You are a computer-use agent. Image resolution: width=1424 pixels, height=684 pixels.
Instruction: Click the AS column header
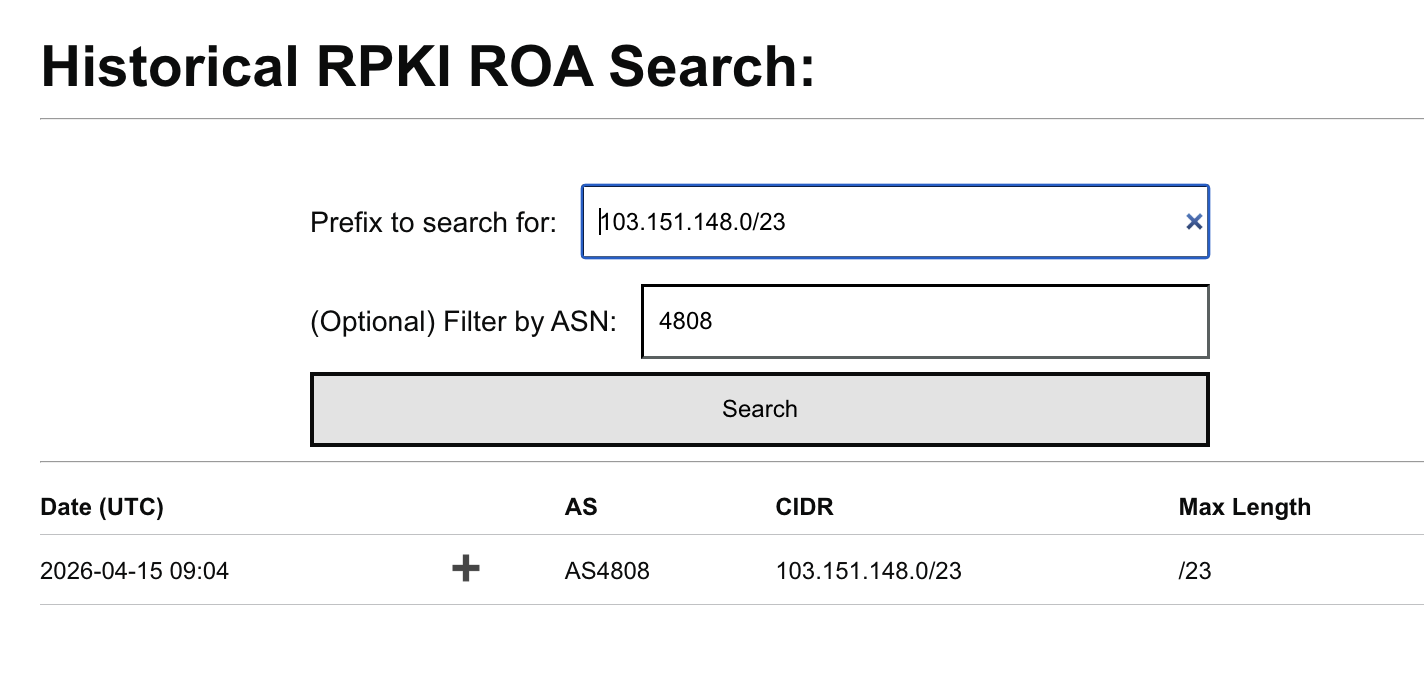pyautogui.click(x=581, y=507)
